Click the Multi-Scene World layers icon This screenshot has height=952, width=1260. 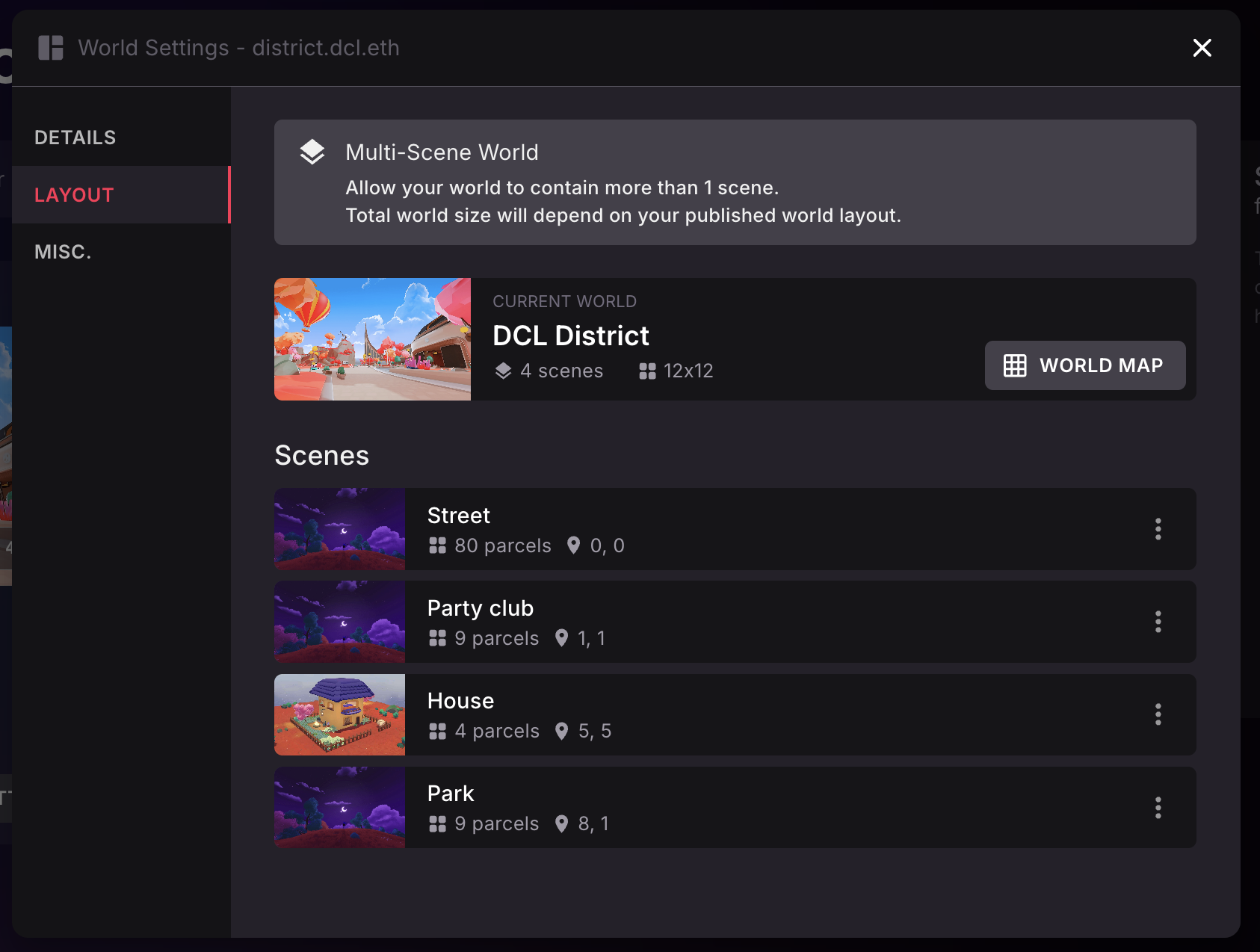(312, 152)
